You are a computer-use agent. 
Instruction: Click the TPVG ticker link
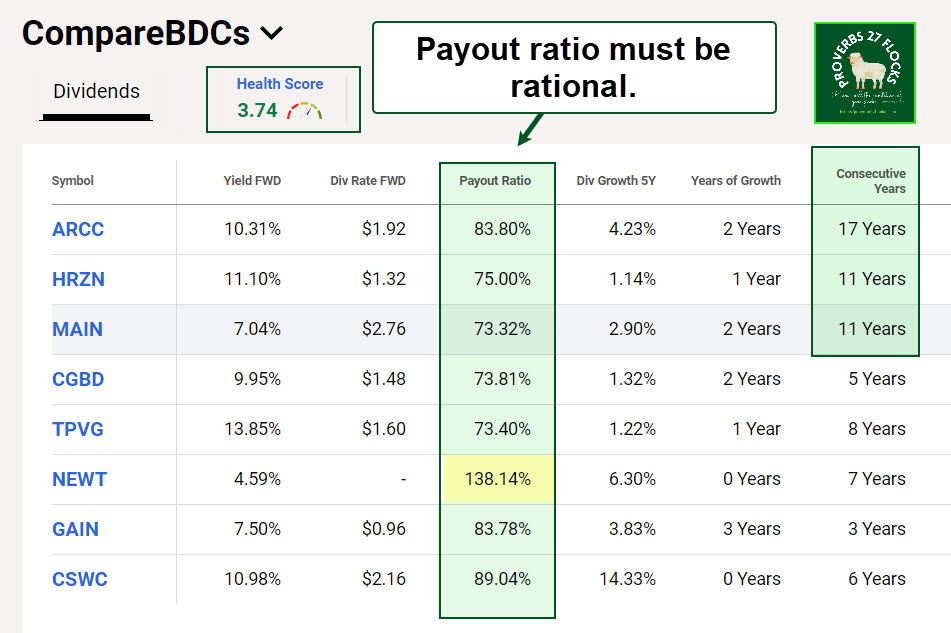coord(78,429)
